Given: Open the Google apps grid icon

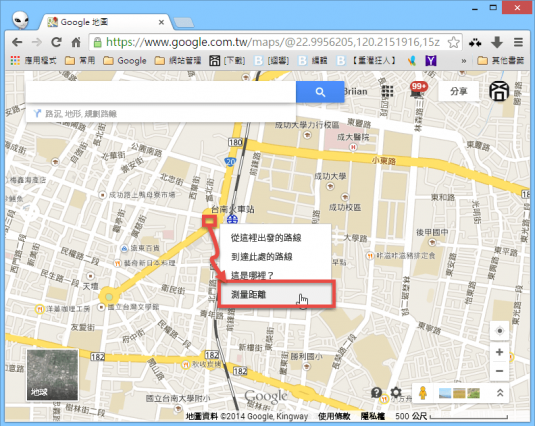Looking at the screenshot, I should [387, 91].
